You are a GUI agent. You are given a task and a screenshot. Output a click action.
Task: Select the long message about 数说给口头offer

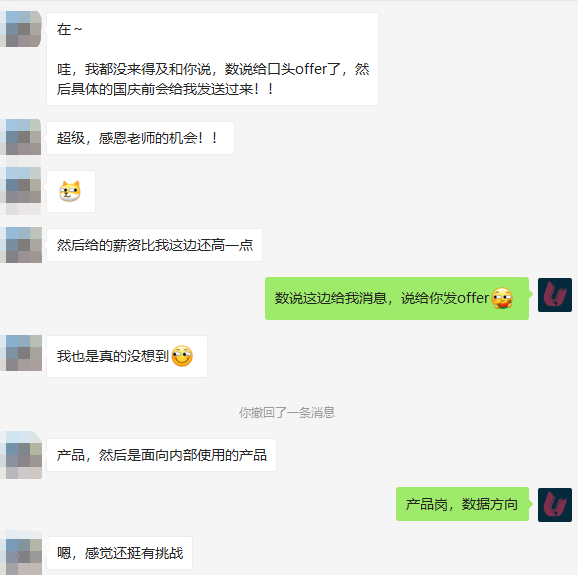[212, 59]
